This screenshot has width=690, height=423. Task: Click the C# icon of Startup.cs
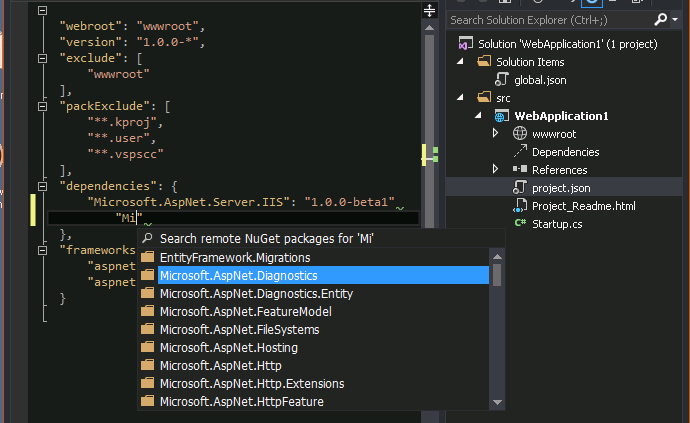tap(520, 223)
